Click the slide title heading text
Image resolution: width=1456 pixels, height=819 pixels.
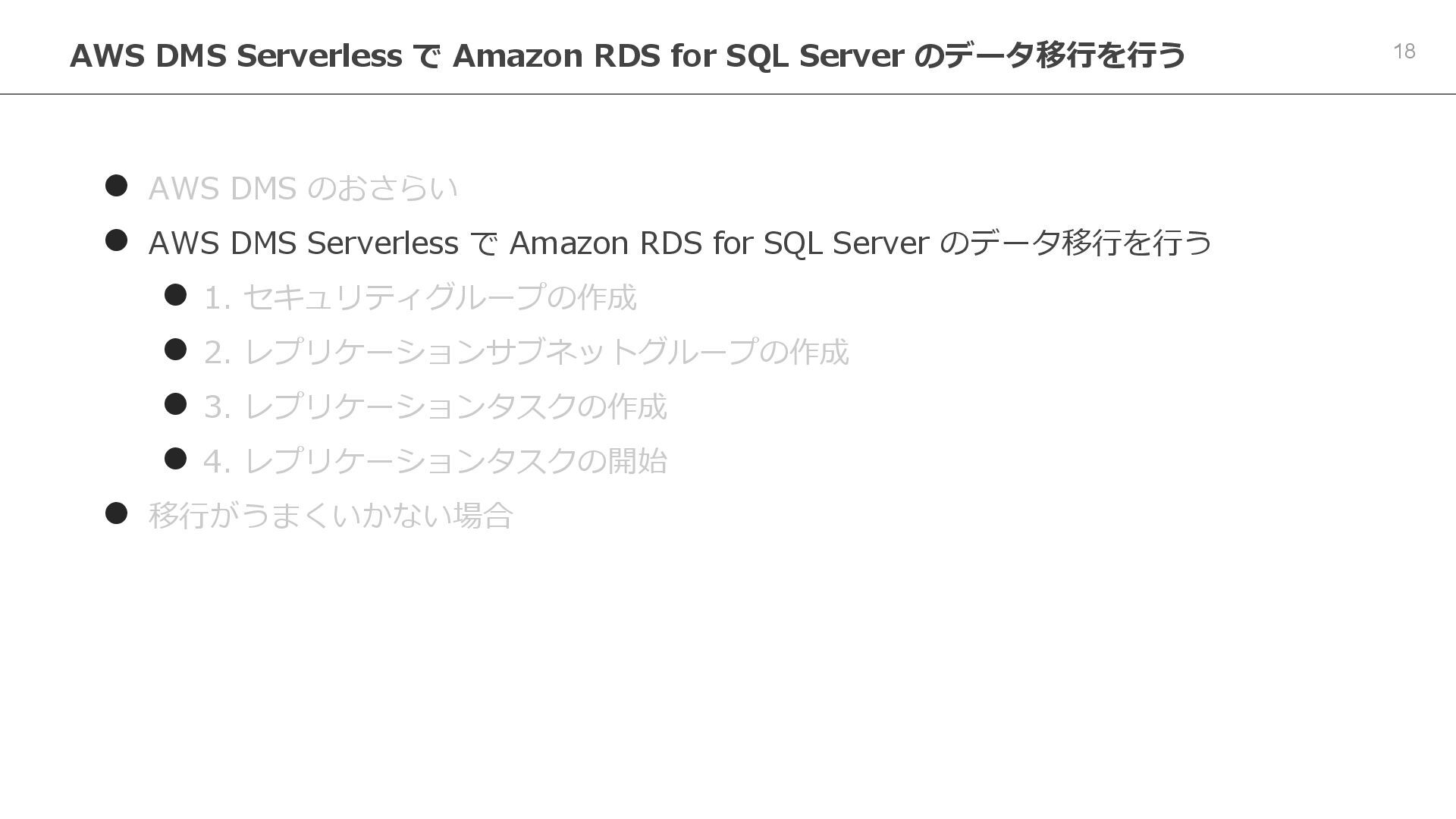click(x=627, y=55)
